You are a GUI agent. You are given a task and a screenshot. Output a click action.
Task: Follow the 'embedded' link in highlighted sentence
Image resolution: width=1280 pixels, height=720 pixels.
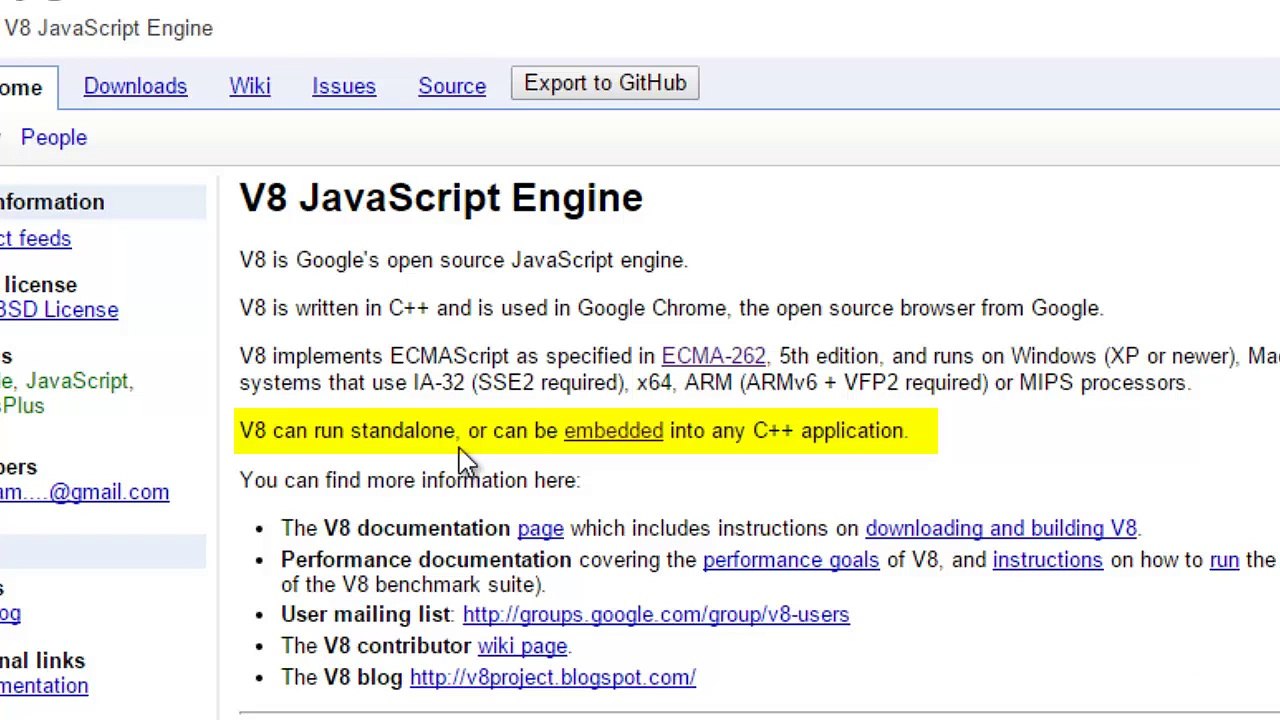613,431
